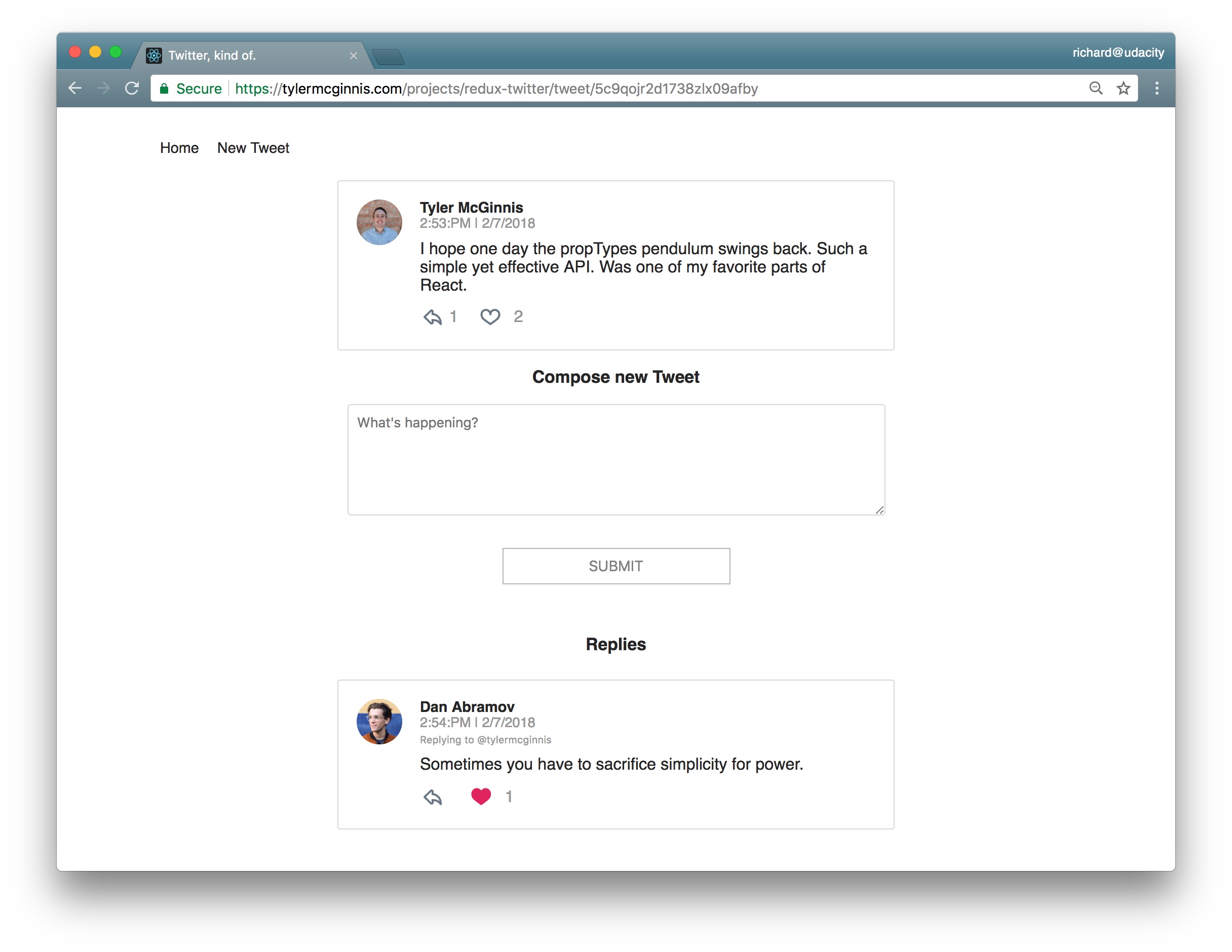
Task: Click Dan Abramov avatar image
Action: click(379, 721)
